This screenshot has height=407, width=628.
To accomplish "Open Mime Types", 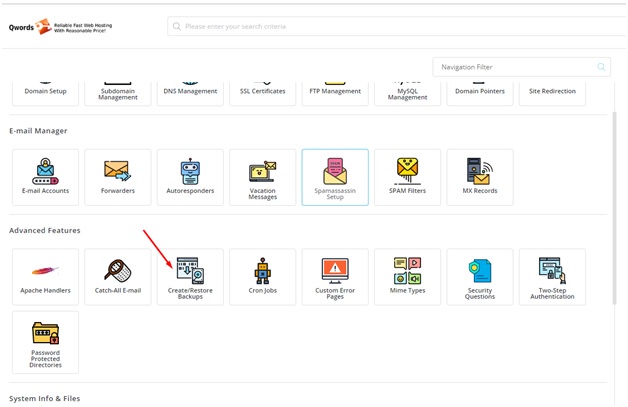I will (x=407, y=276).
